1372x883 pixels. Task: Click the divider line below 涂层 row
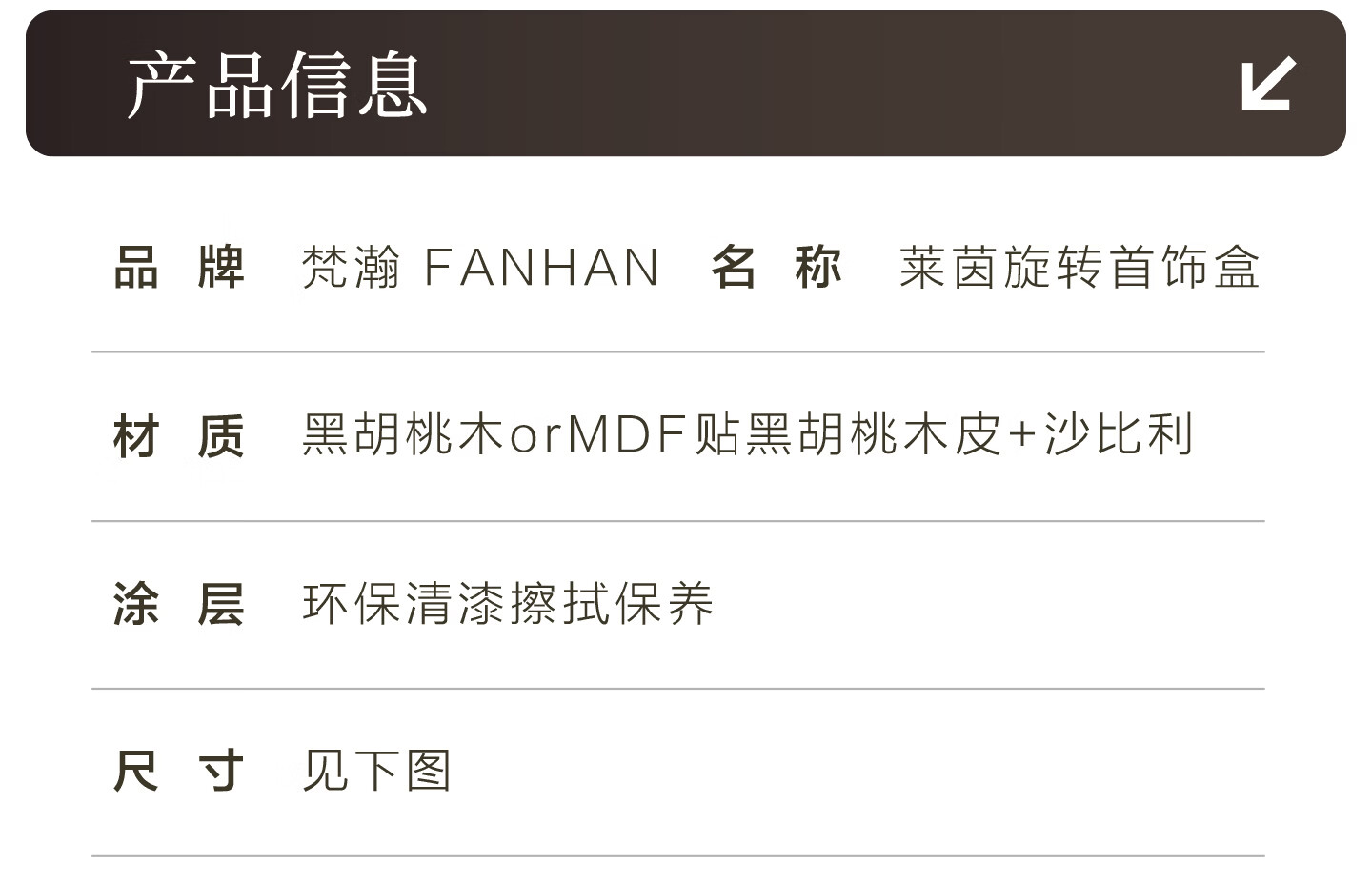677,688
